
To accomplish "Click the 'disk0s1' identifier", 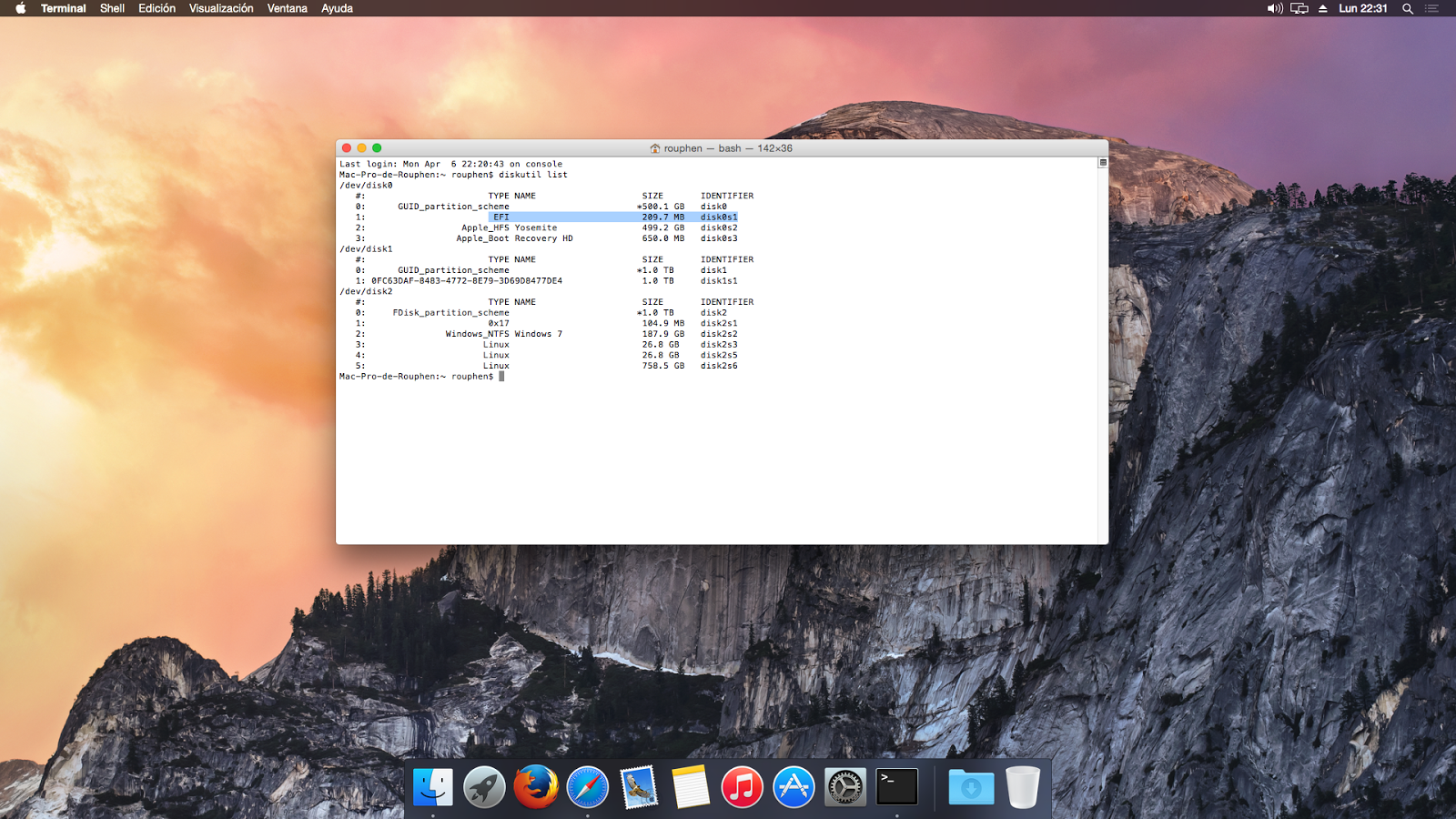I will click(719, 217).
